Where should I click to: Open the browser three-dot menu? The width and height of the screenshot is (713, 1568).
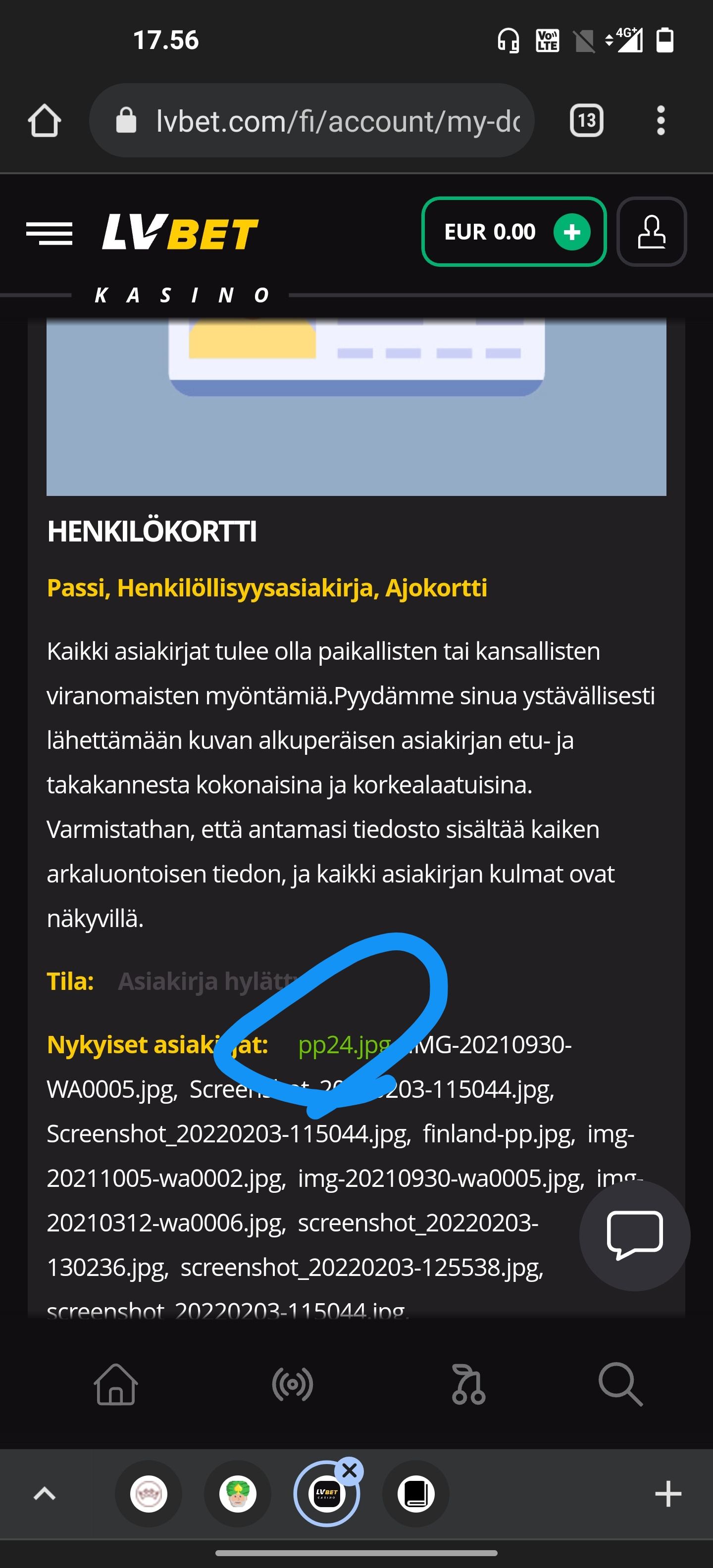point(661,121)
